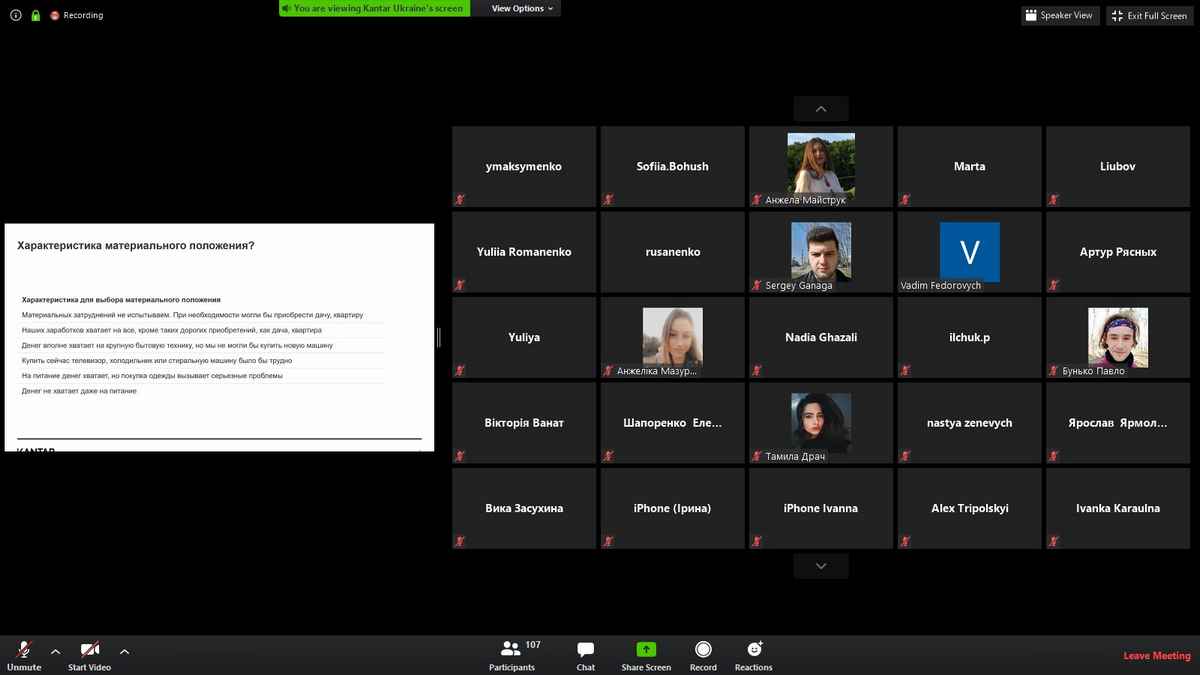Show next page of participant gallery

coord(821,566)
